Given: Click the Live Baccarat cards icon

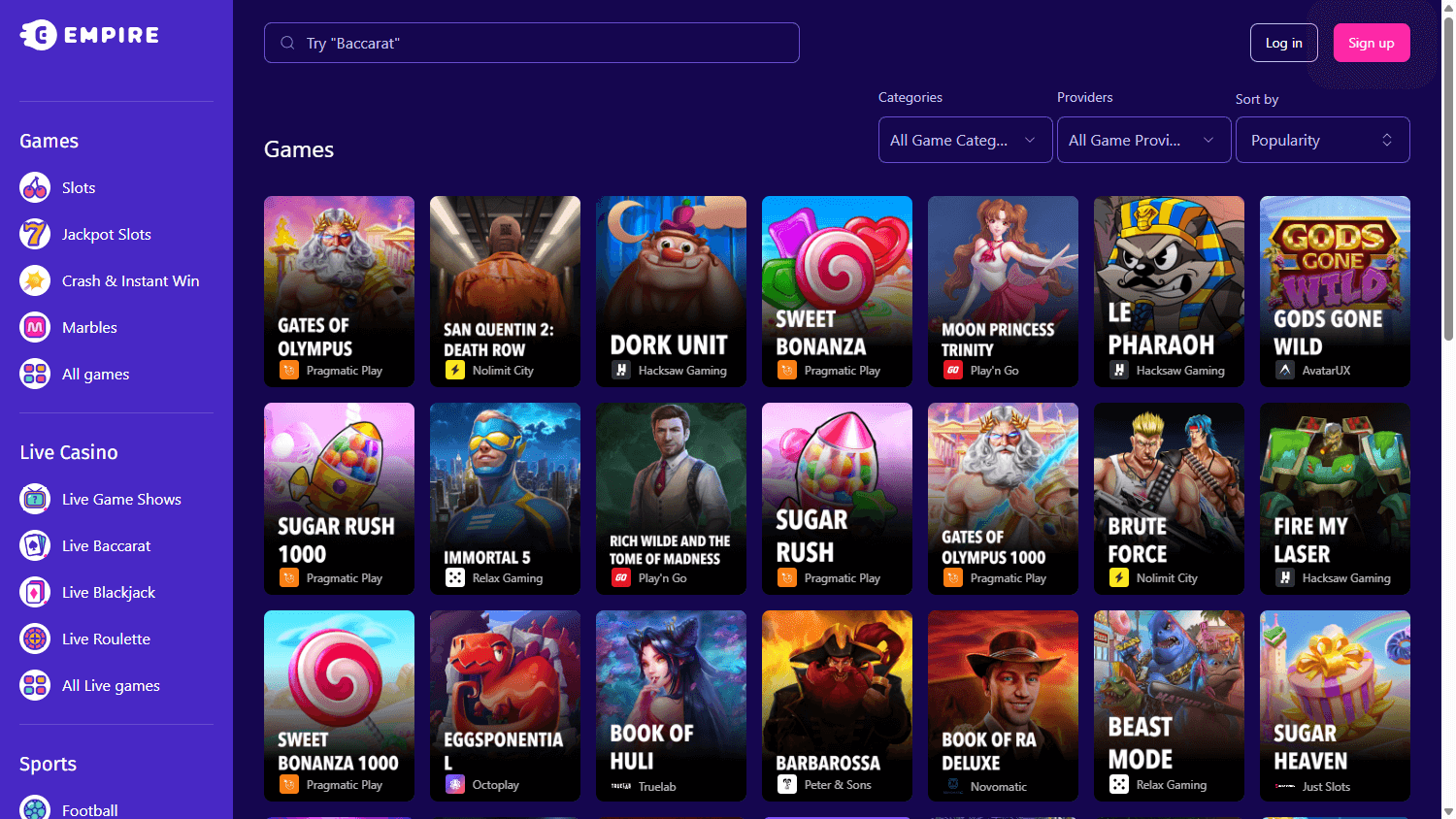Looking at the screenshot, I should 35,545.
